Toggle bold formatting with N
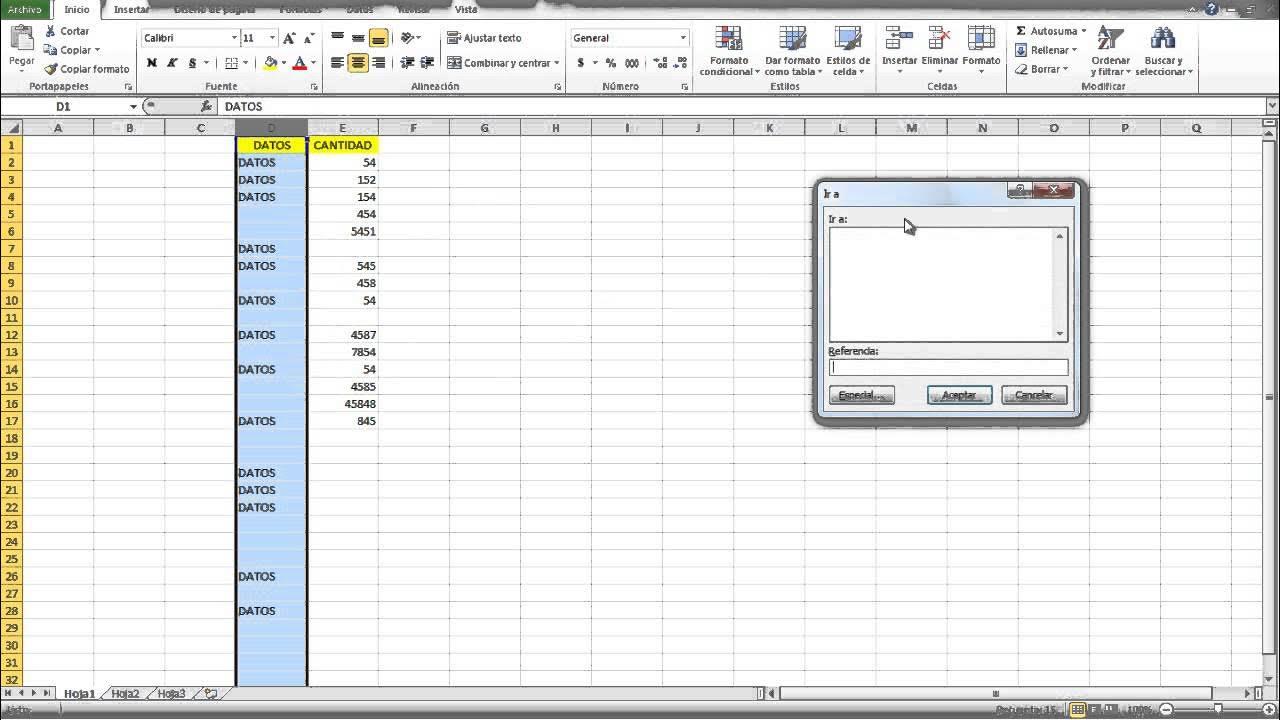This screenshot has width=1280, height=720. coord(151,62)
